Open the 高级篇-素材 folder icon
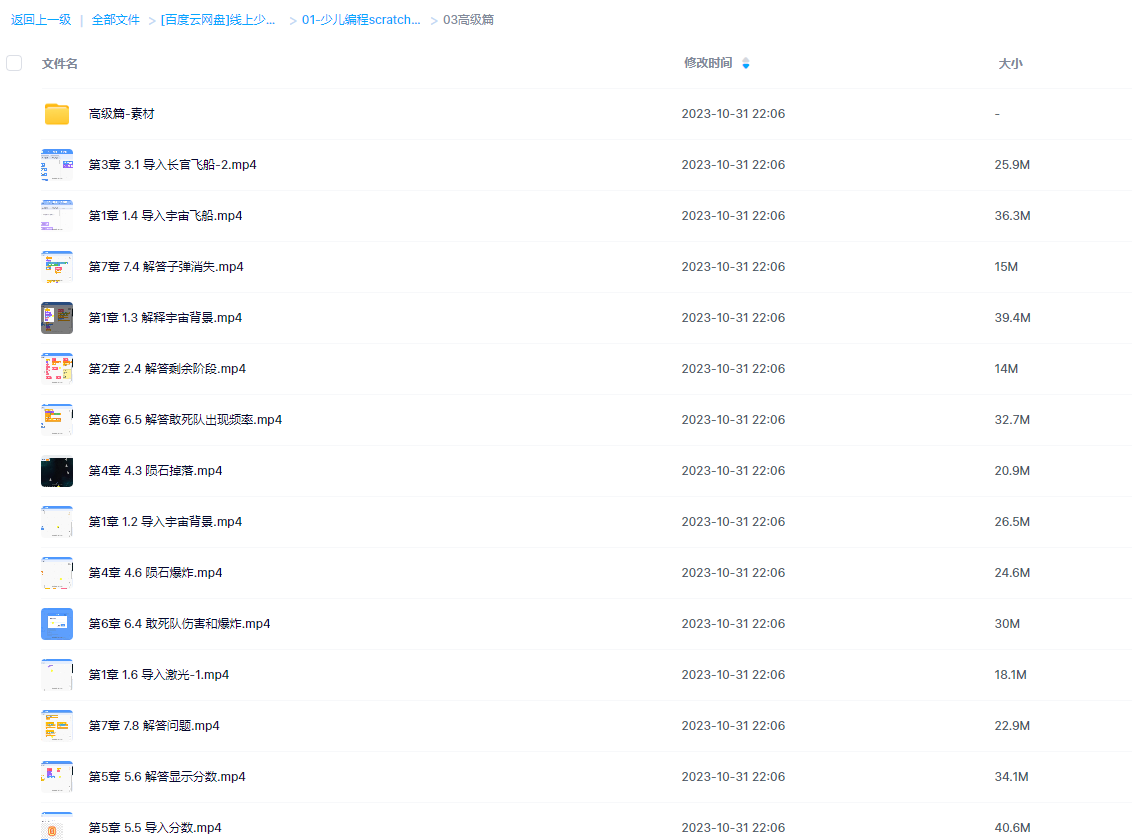Viewport: 1132px width, 840px height. click(x=57, y=113)
